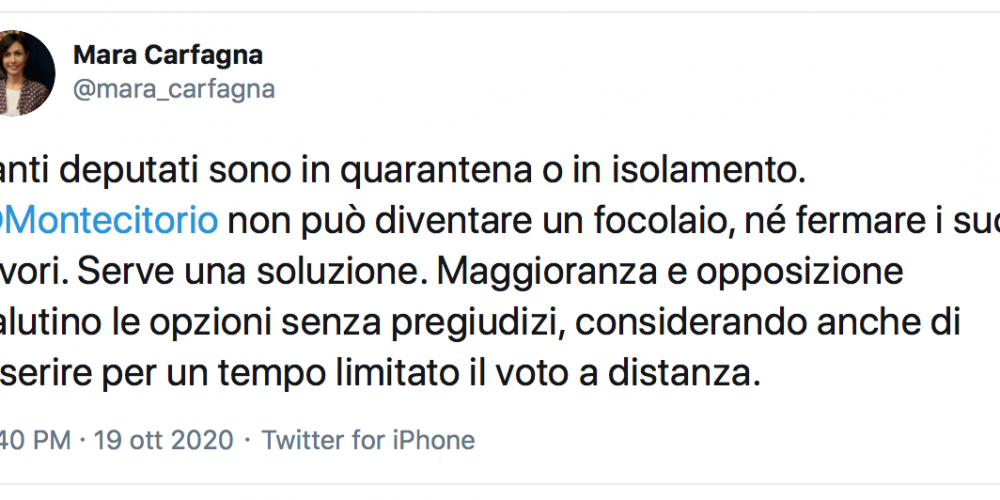
Task: Click the tweet time ending in PM
Action: tap(35, 440)
